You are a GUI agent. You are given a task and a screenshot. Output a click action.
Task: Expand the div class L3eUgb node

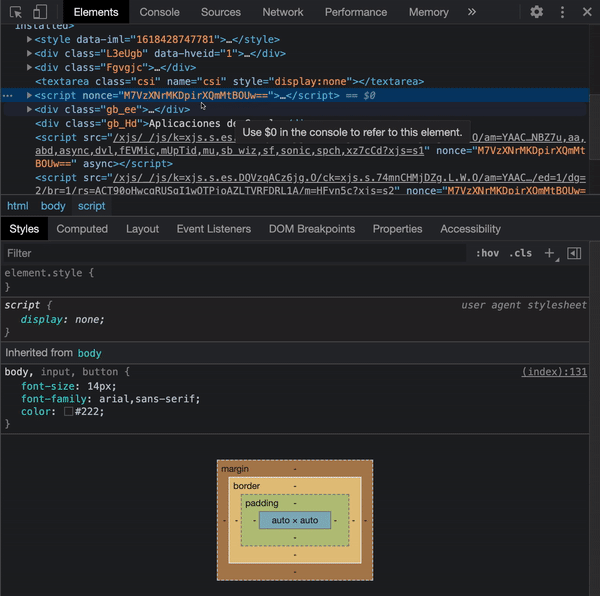click(29, 53)
